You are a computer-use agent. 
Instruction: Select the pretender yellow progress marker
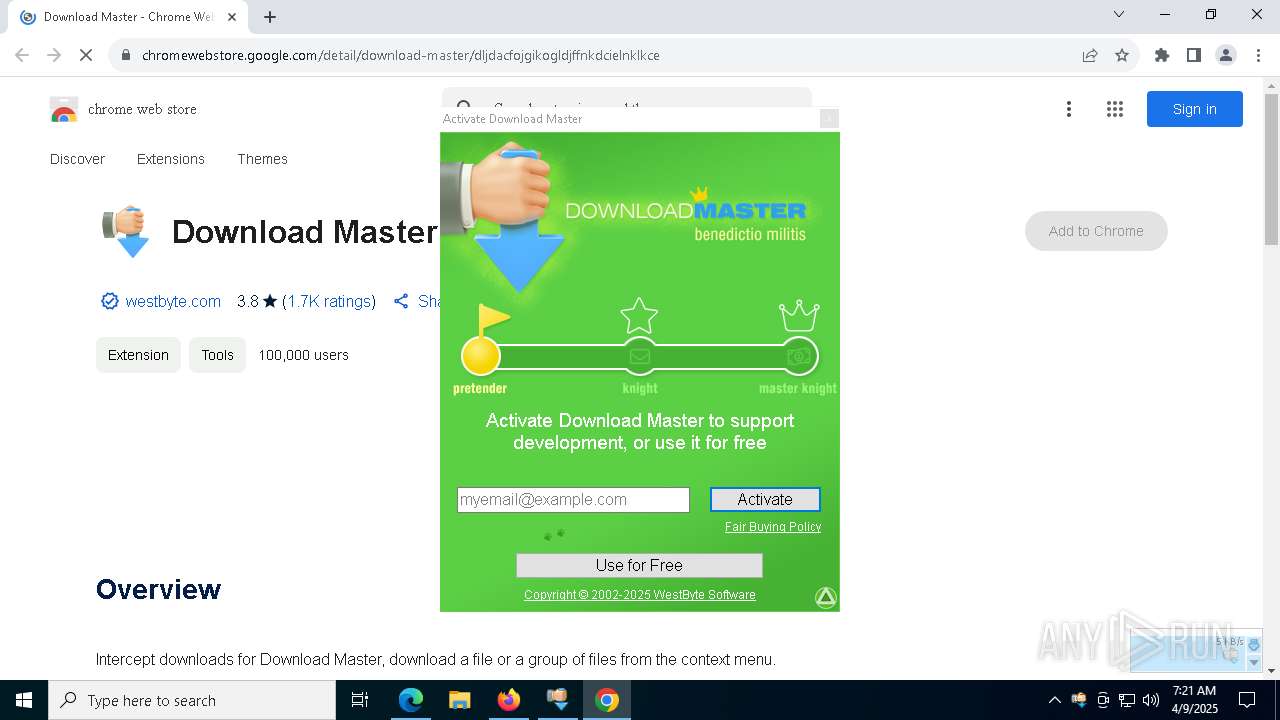click(480, 356)
